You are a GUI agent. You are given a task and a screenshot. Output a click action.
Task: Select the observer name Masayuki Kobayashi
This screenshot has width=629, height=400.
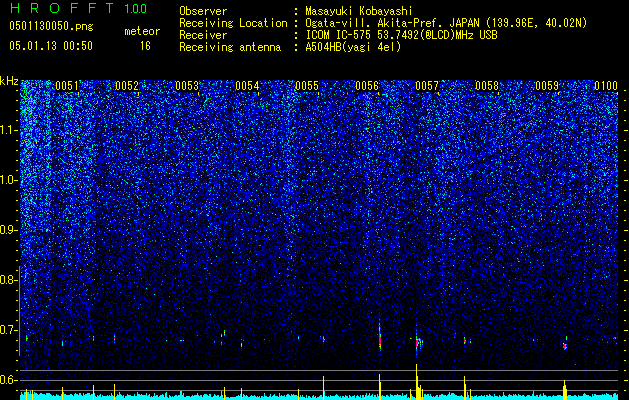(x=359, y=11)
